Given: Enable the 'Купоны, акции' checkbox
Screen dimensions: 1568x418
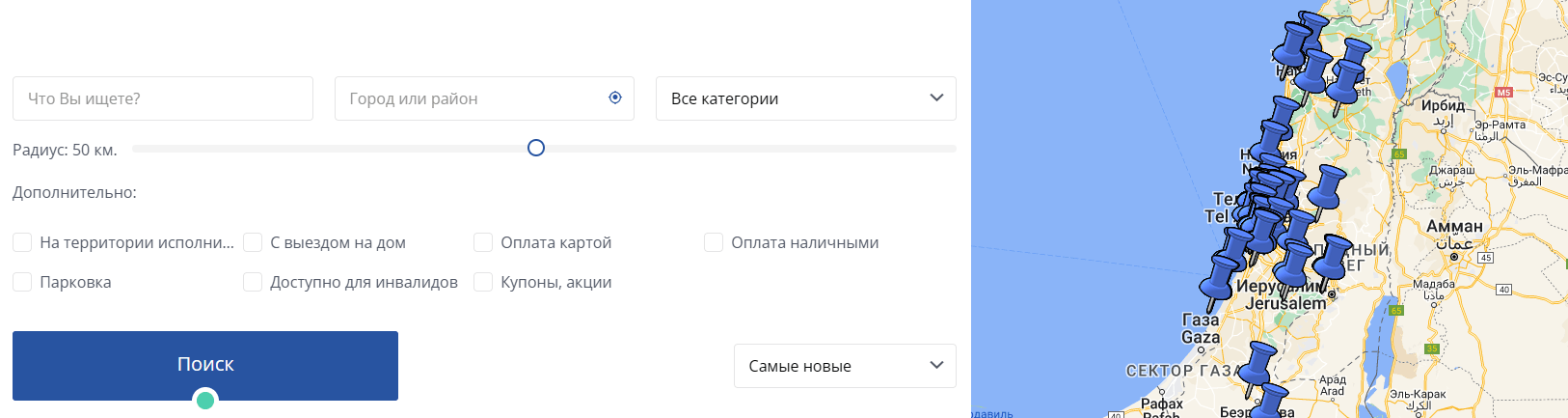Looking at the screenshot, I should [483, 282].
